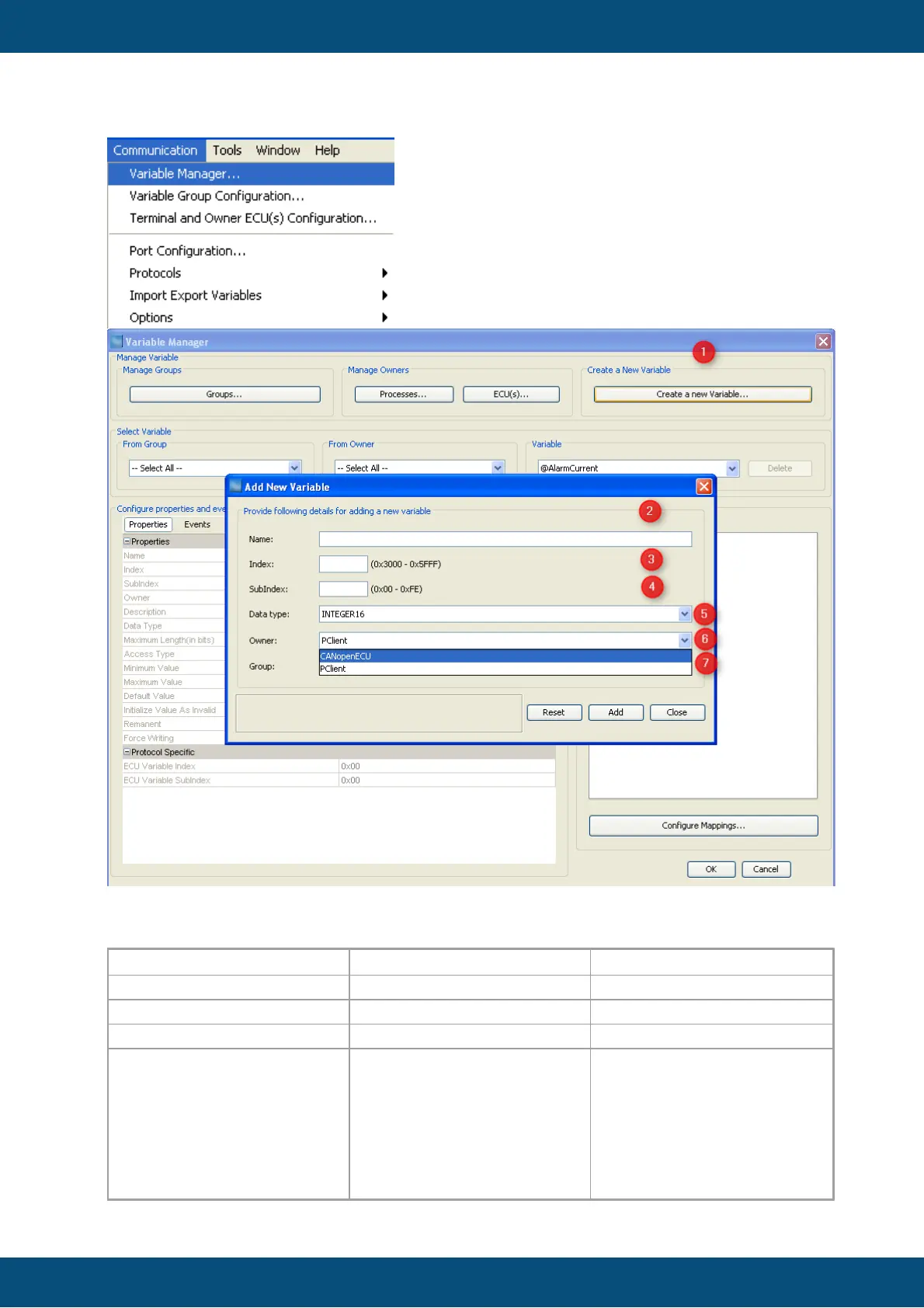Expand the Protocols submenu

coord(251,273)
